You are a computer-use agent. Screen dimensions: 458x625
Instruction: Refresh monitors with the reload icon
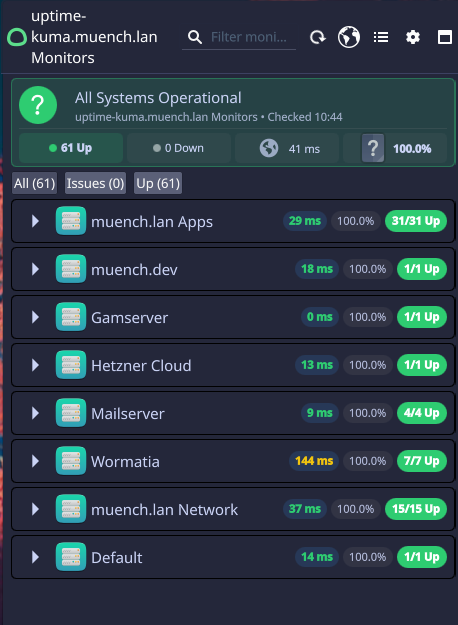(x=318, y=37)
